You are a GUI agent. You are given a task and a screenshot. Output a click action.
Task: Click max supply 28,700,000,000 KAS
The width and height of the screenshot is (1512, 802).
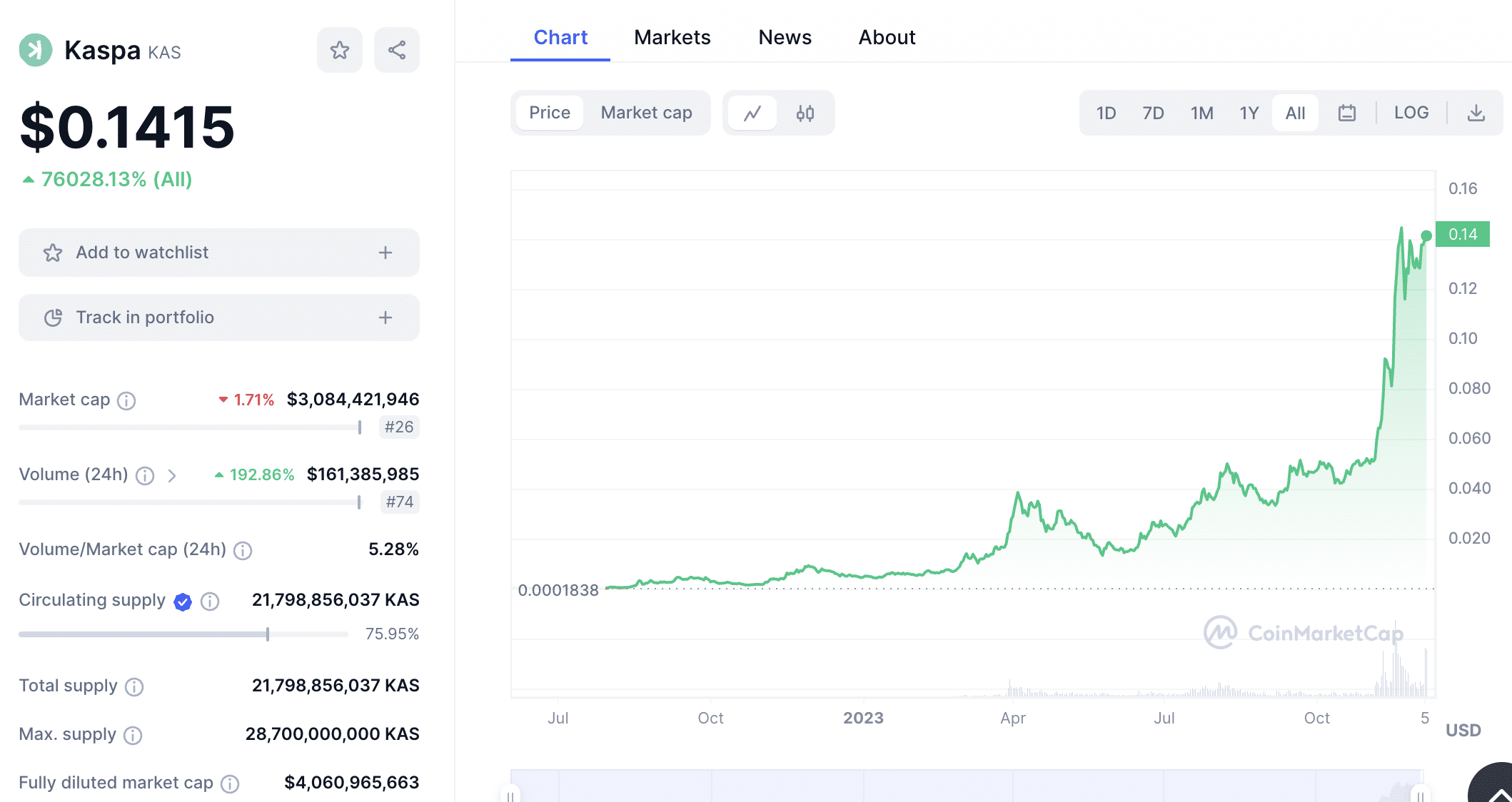click(x=333, y=734)
